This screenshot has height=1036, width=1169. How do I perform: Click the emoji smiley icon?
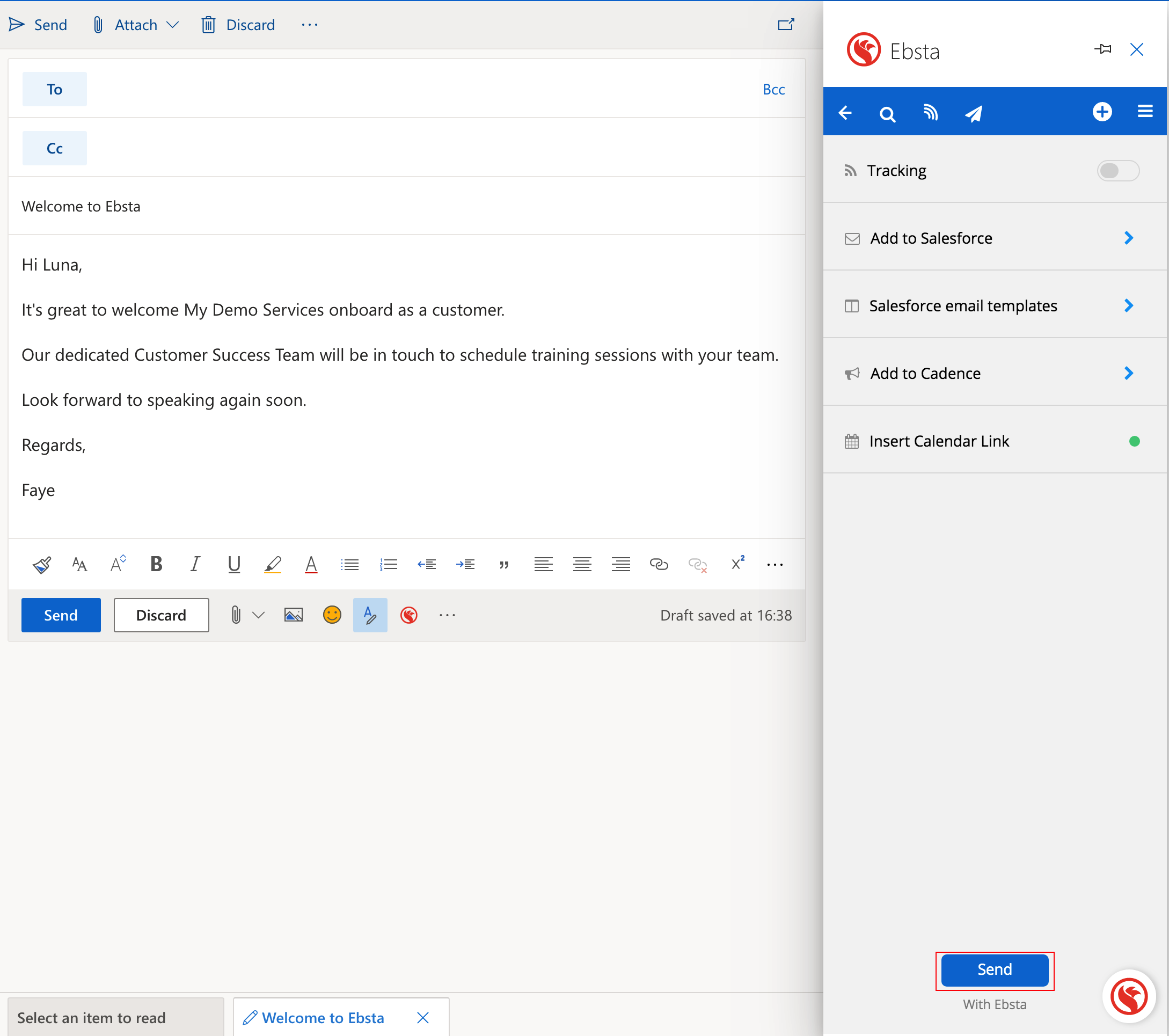(x=332, y=615)
